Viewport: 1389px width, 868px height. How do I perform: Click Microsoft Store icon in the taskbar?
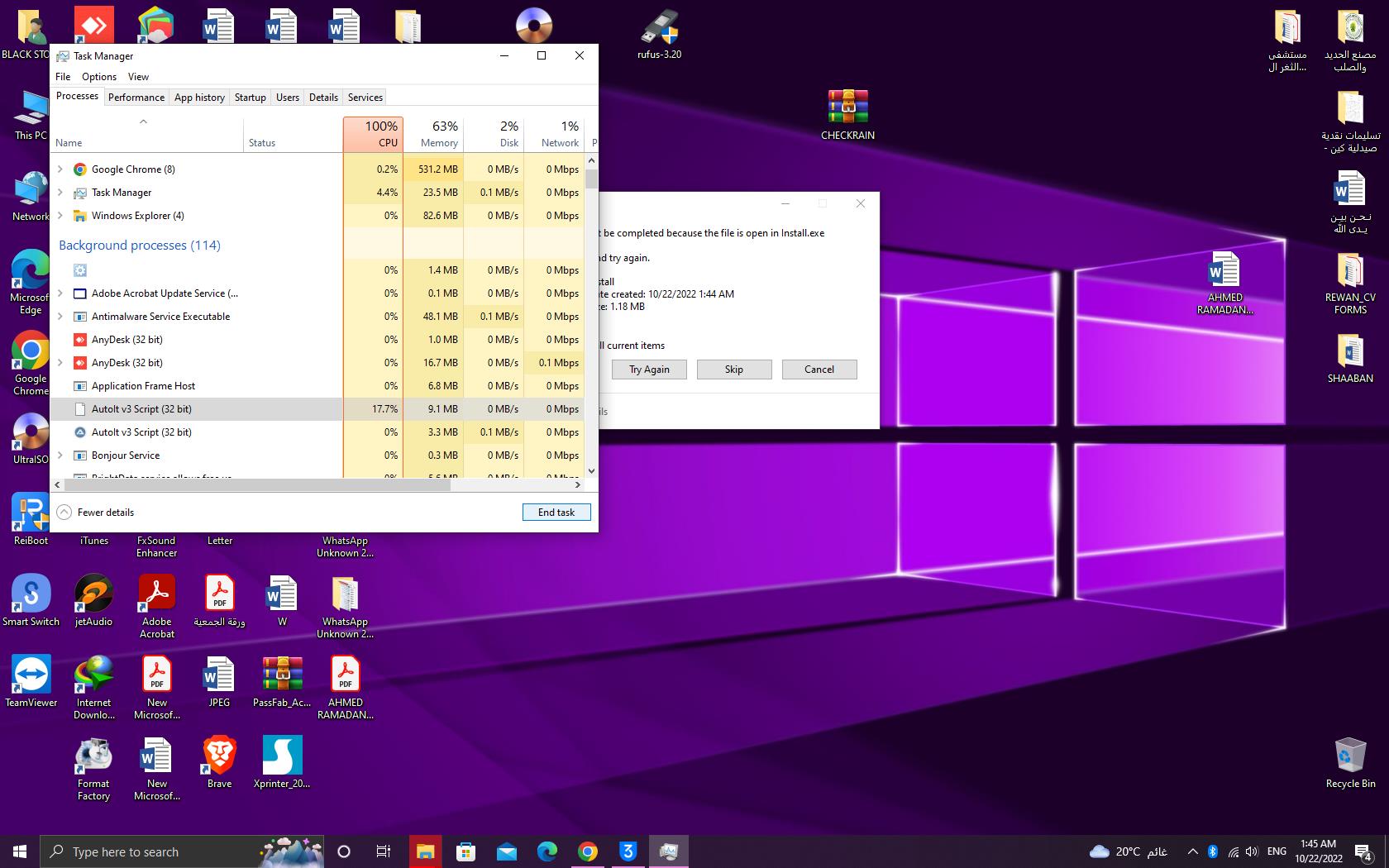coord(465,851)
